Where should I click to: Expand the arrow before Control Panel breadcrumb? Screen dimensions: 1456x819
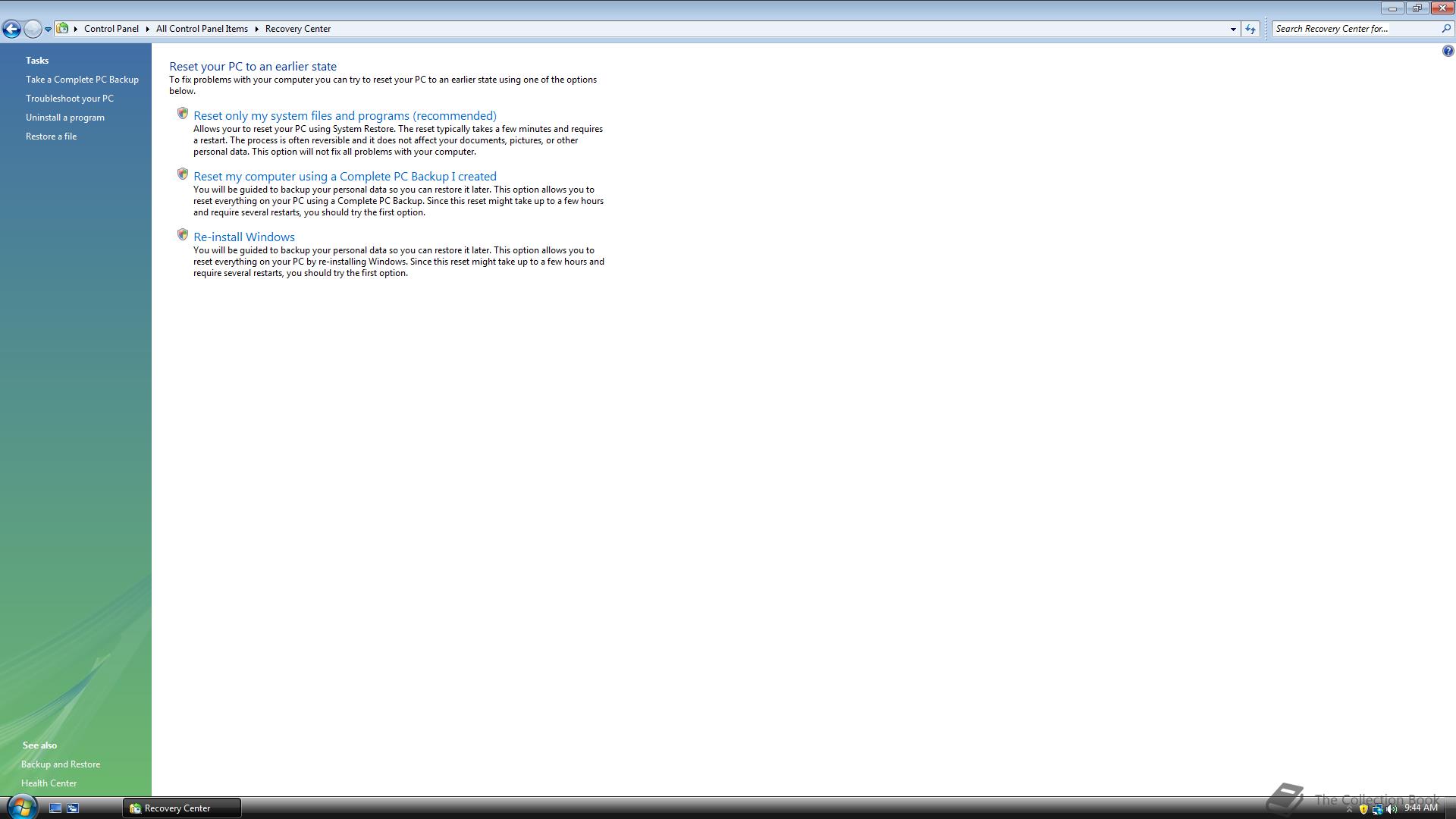coord(76,29)
